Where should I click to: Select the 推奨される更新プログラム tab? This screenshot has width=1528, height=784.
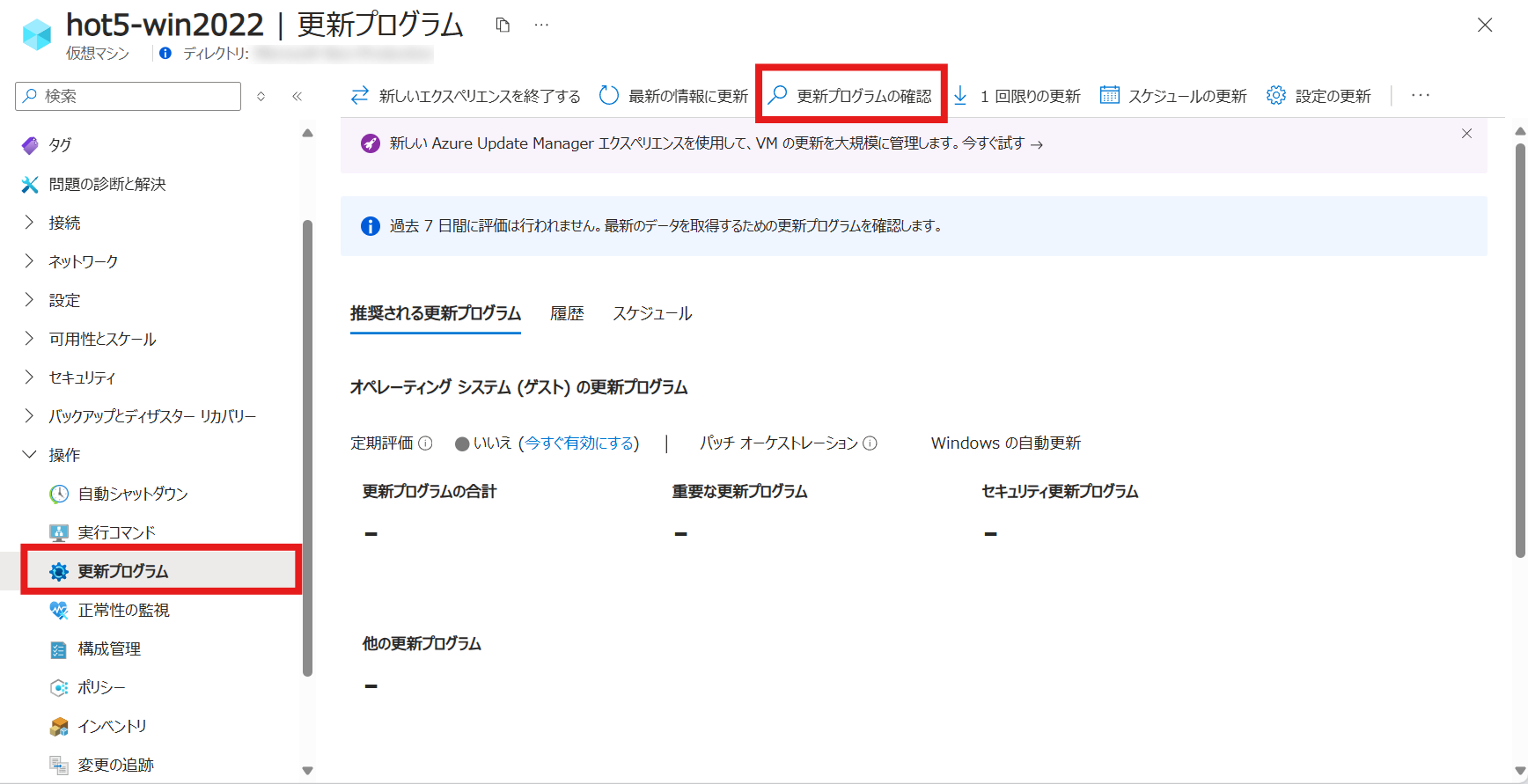436,314
